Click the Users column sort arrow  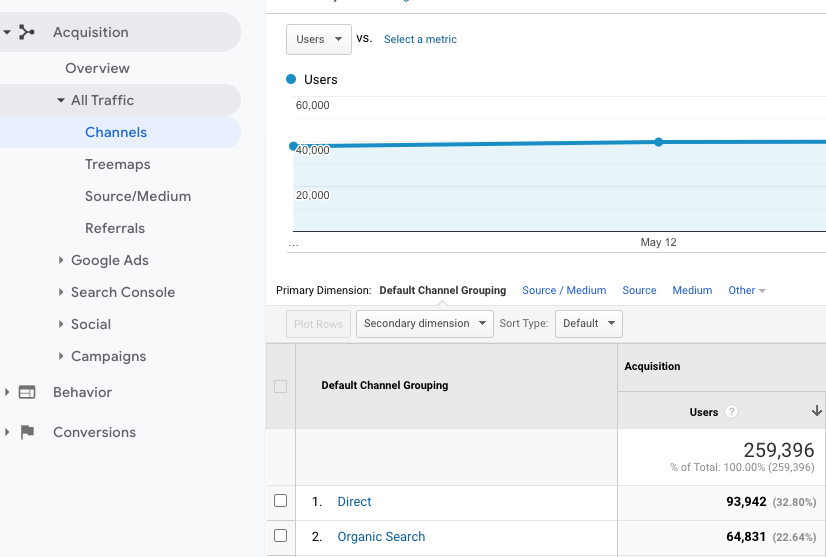click(816, 411)
